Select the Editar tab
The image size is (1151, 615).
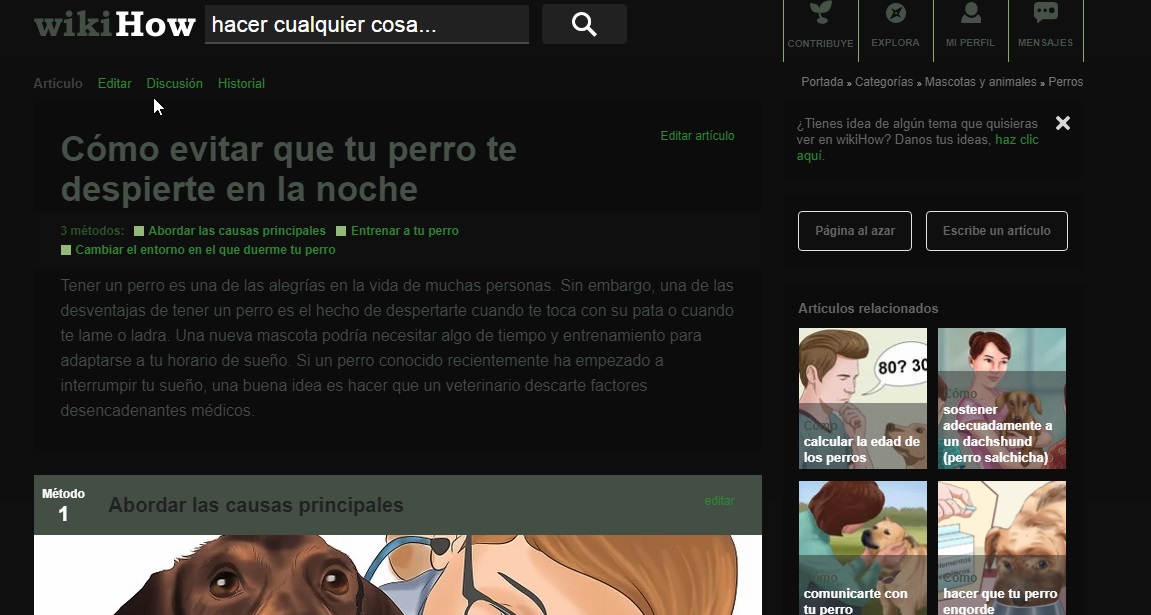coord(114,83)
